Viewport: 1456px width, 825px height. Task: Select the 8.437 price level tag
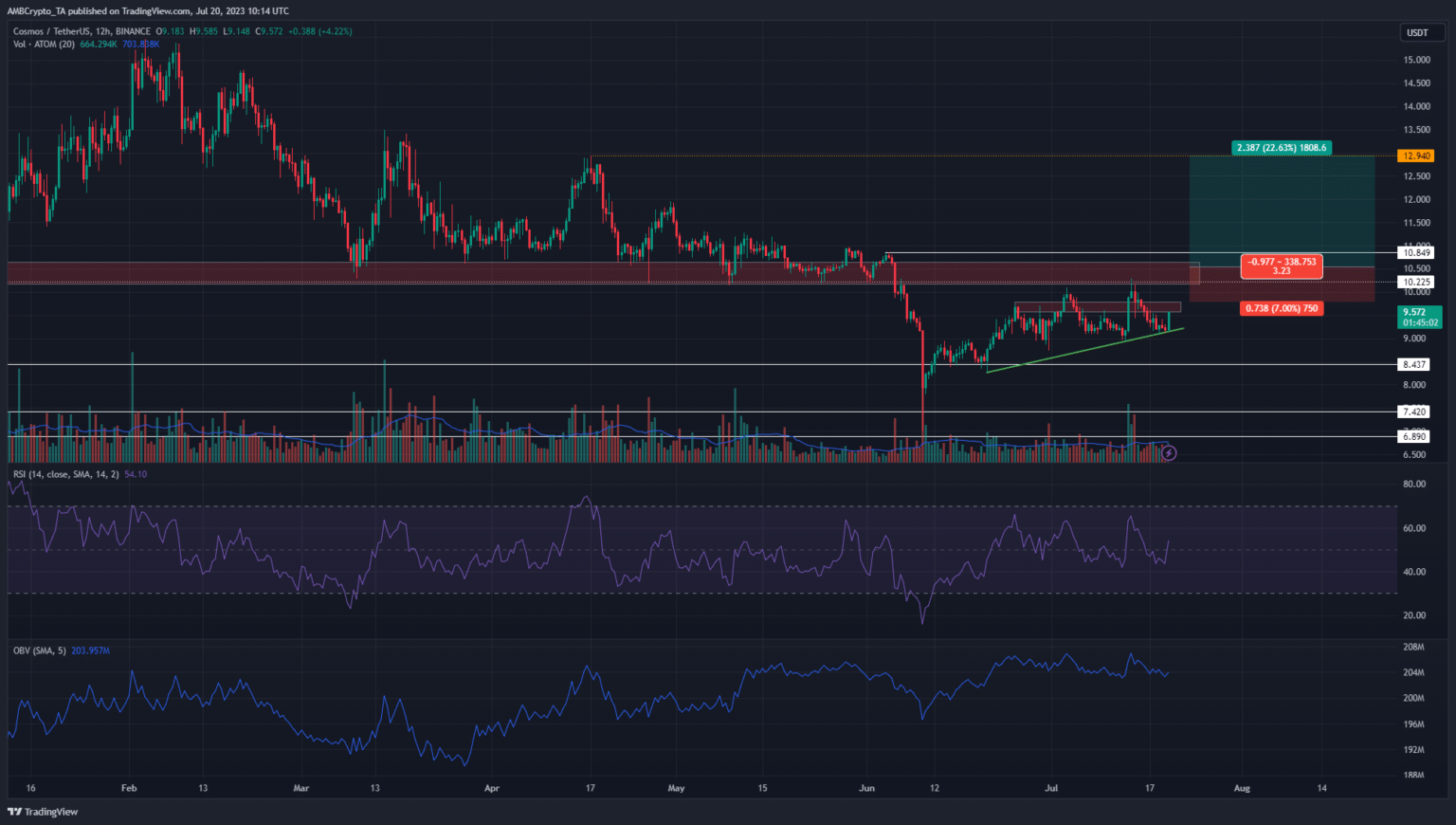[x=1414, y=364]
